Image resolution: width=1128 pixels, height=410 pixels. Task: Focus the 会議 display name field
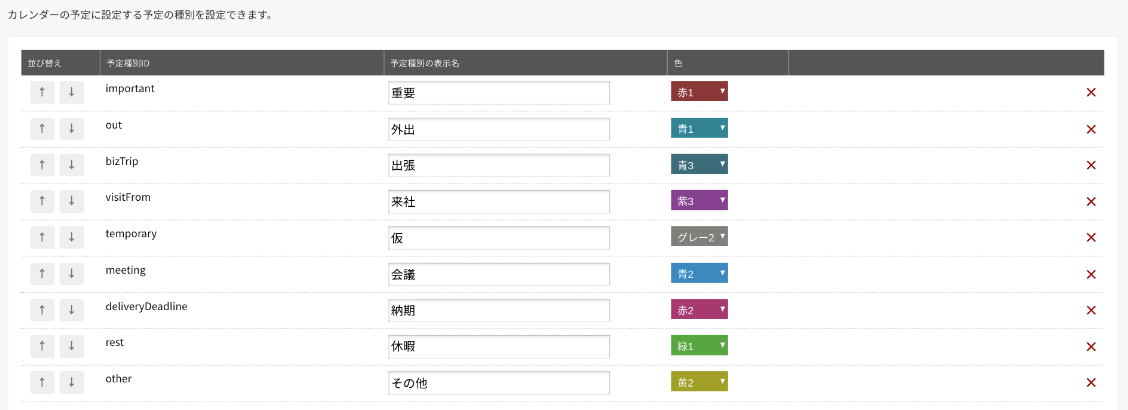[x=499, y=275]
